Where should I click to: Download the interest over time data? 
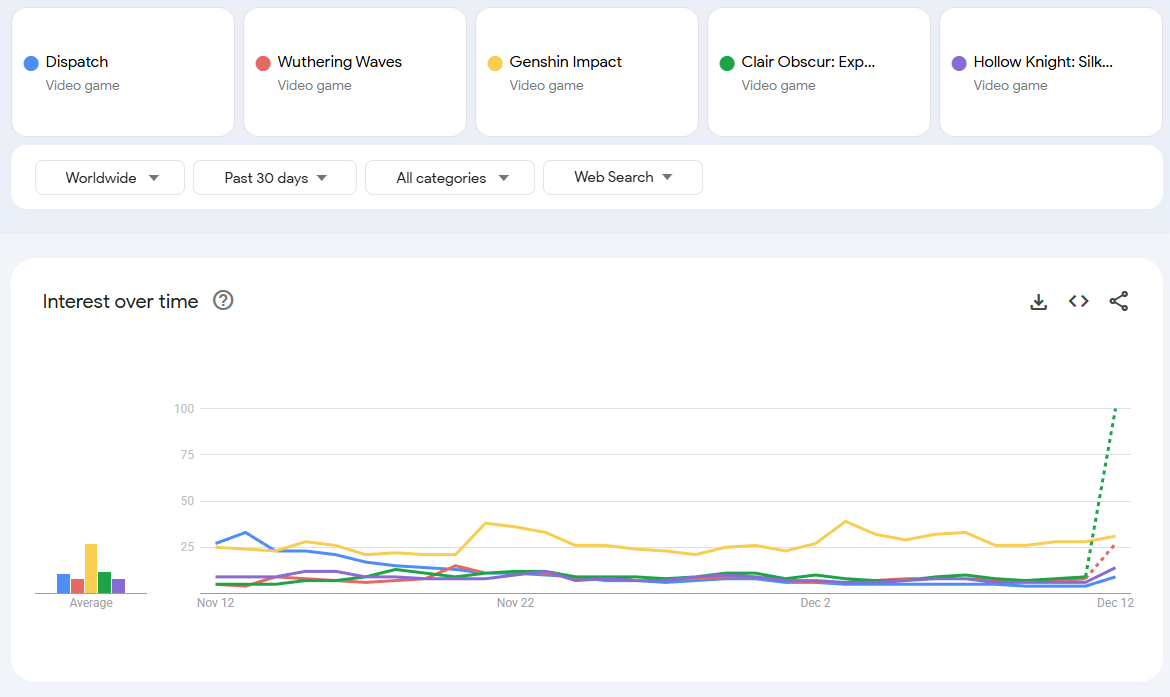click(x=1039, y=301)
